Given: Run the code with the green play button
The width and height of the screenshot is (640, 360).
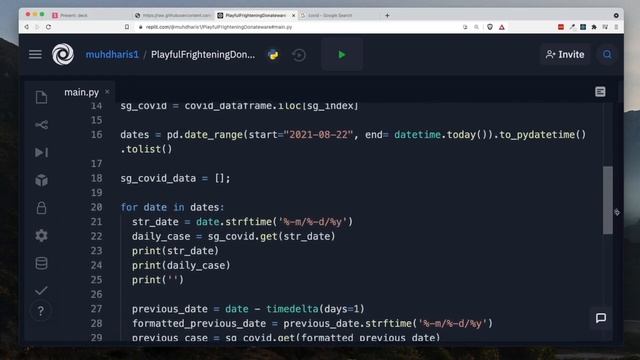Looking at the screenshot, I should [x=342, y=55].
